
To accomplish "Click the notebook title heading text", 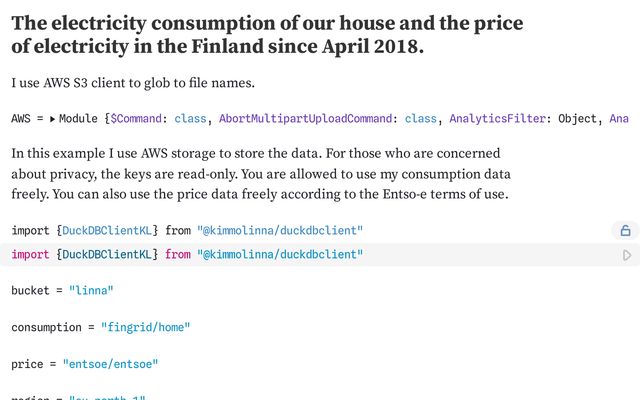I will point(266,34).
